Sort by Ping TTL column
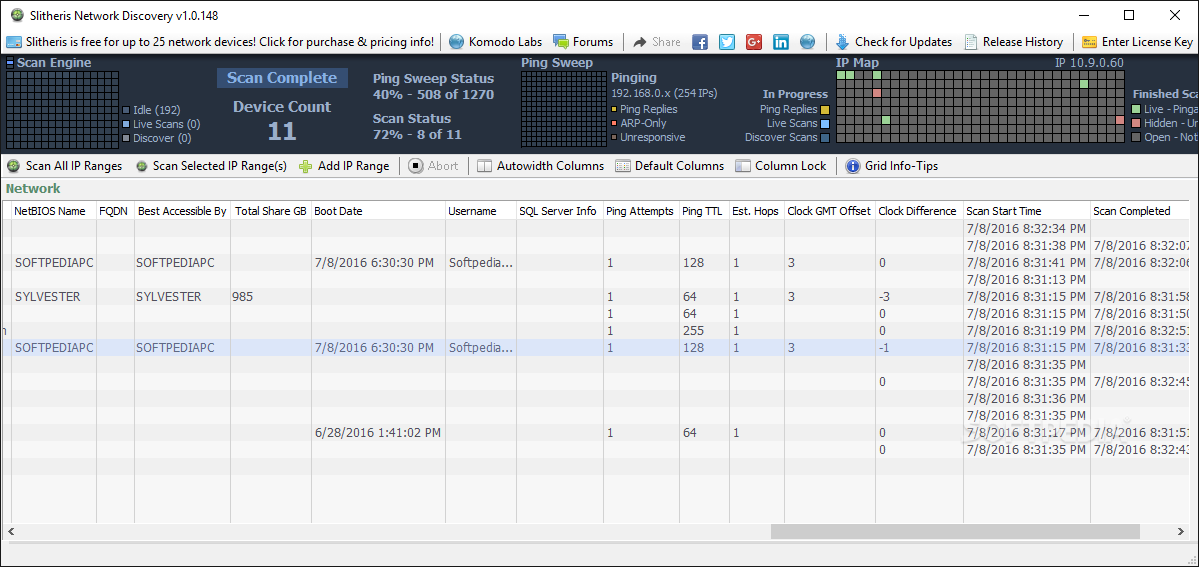The height and width of the screenshot is (567, 1199). (703, 211)
